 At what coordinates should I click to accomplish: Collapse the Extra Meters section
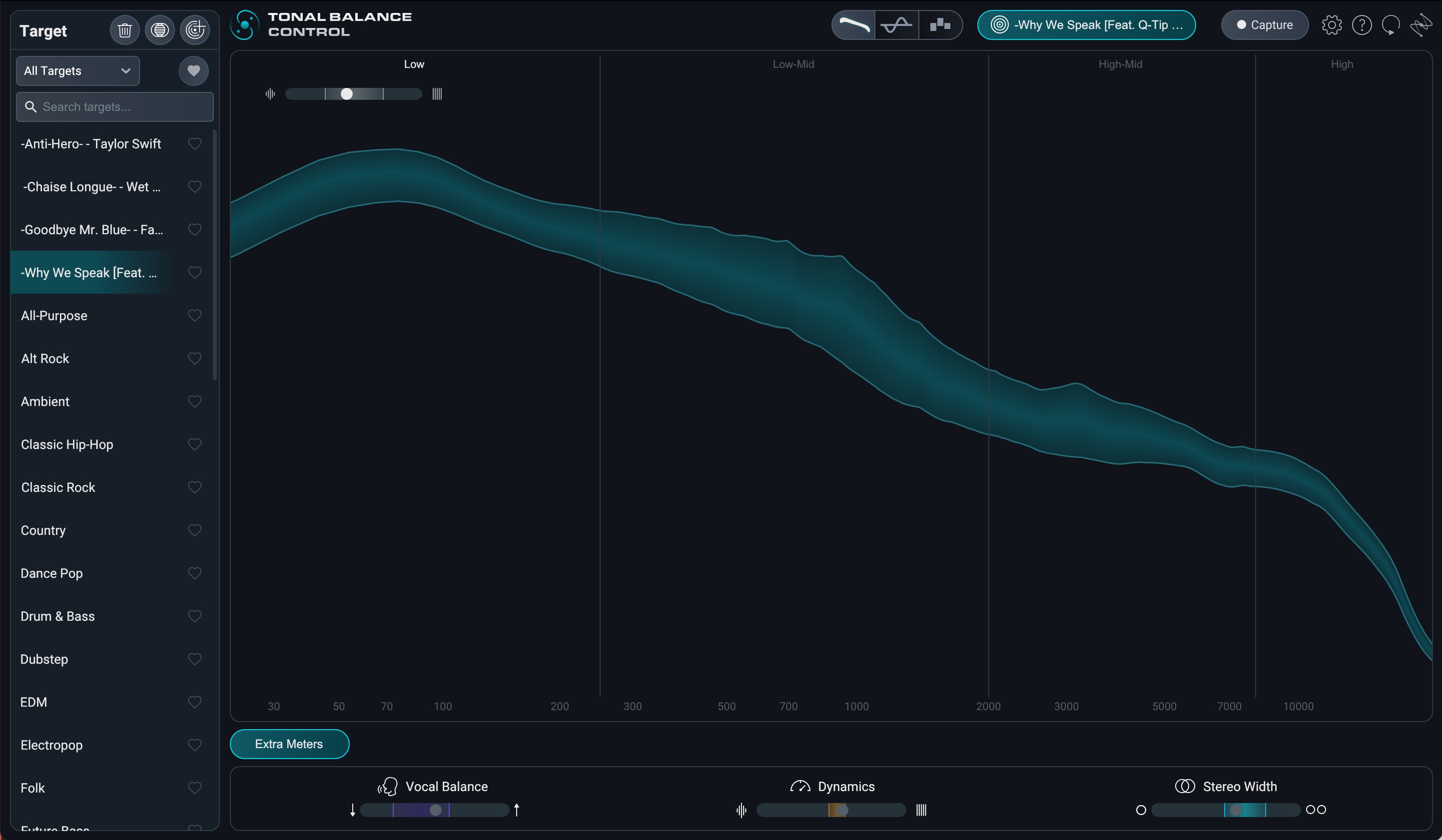coord(289,744)
